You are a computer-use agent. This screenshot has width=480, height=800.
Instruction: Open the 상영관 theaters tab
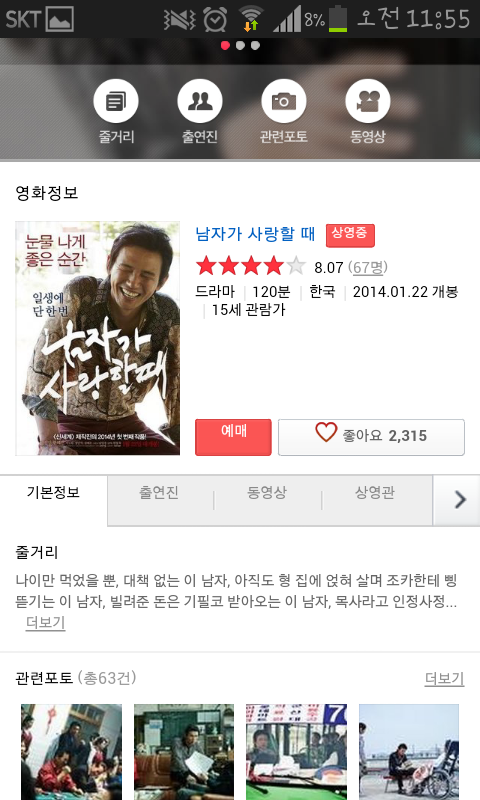[375, 493]
